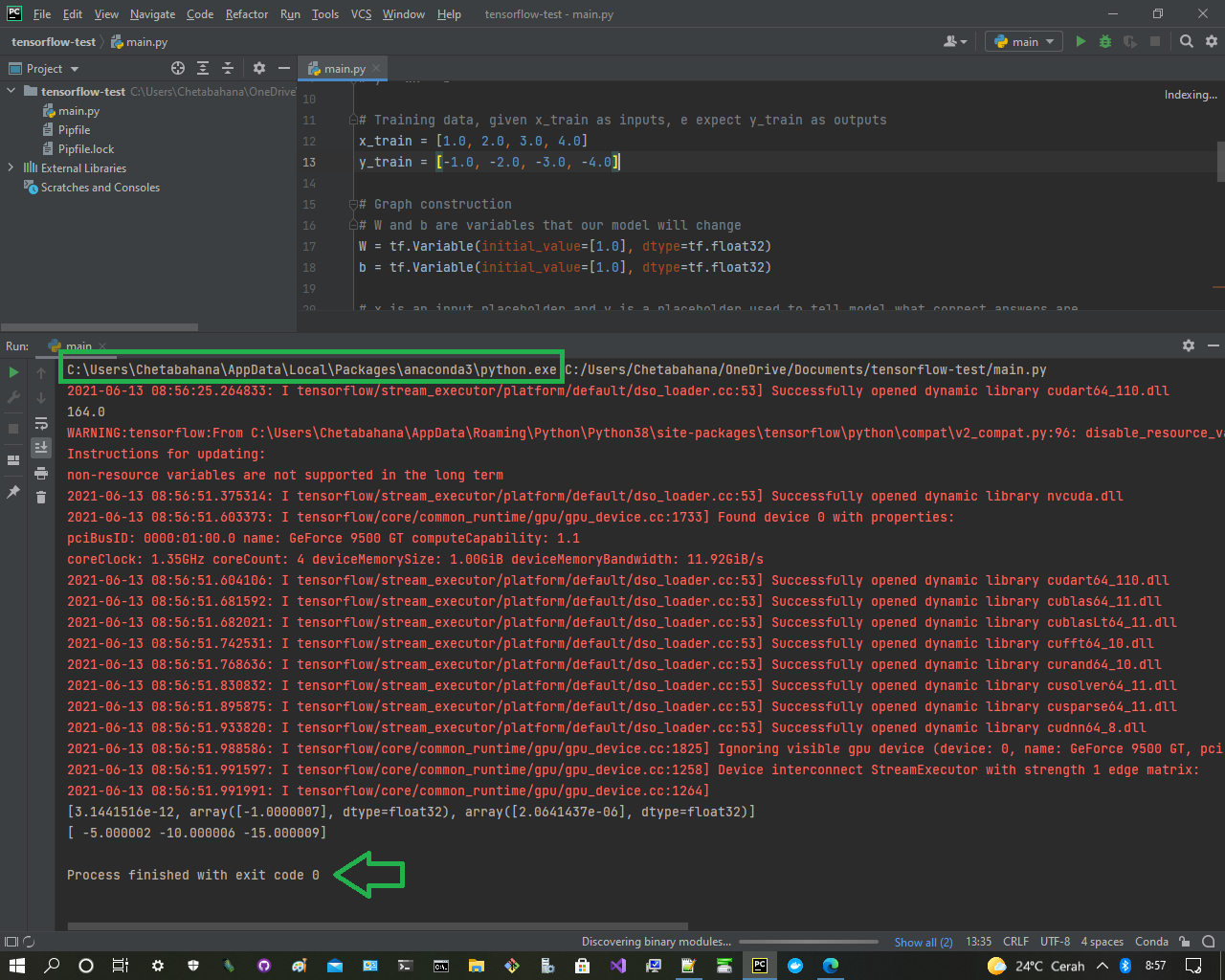Image resolution: width=1225 pixels, height=980 pixels.
Task: Collapse the Training data comment fold marker
Action: (x=353, y=121)
